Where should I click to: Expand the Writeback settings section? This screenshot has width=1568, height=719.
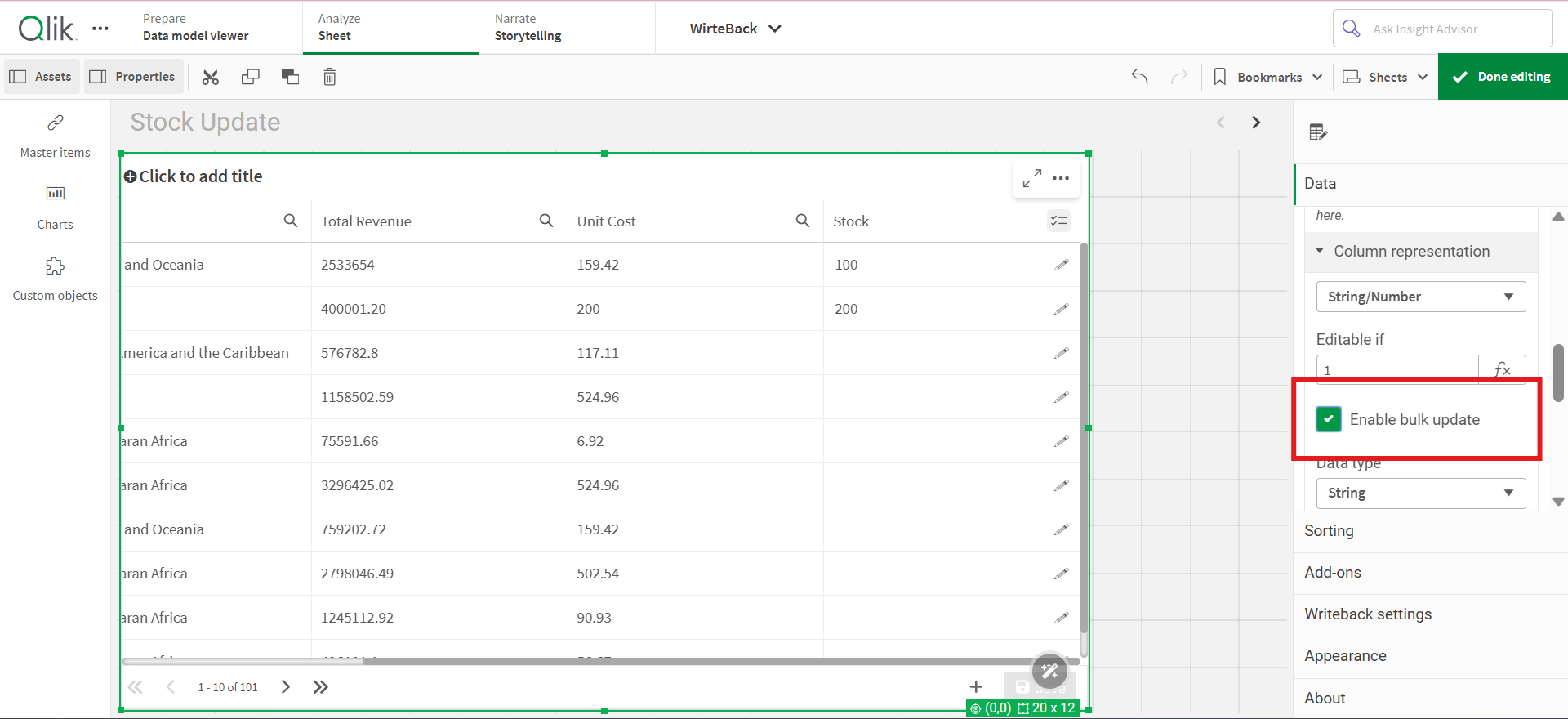[1368, 614]
